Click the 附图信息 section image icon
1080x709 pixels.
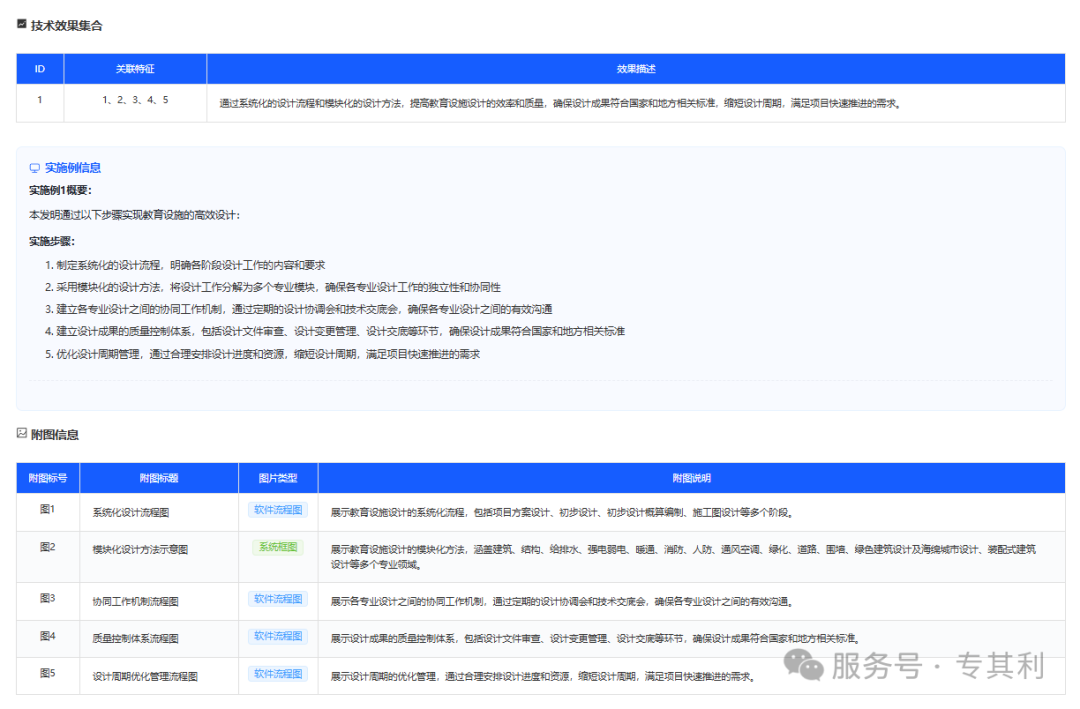tap(21, 433)
